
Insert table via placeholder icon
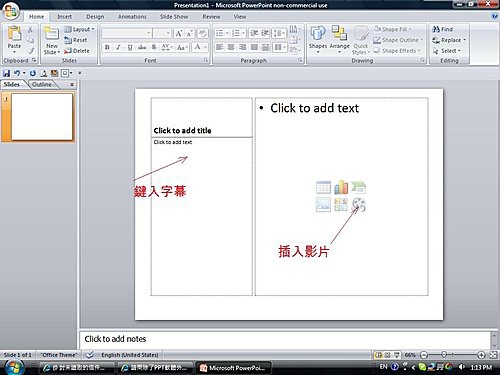click(x=323, y=188)
